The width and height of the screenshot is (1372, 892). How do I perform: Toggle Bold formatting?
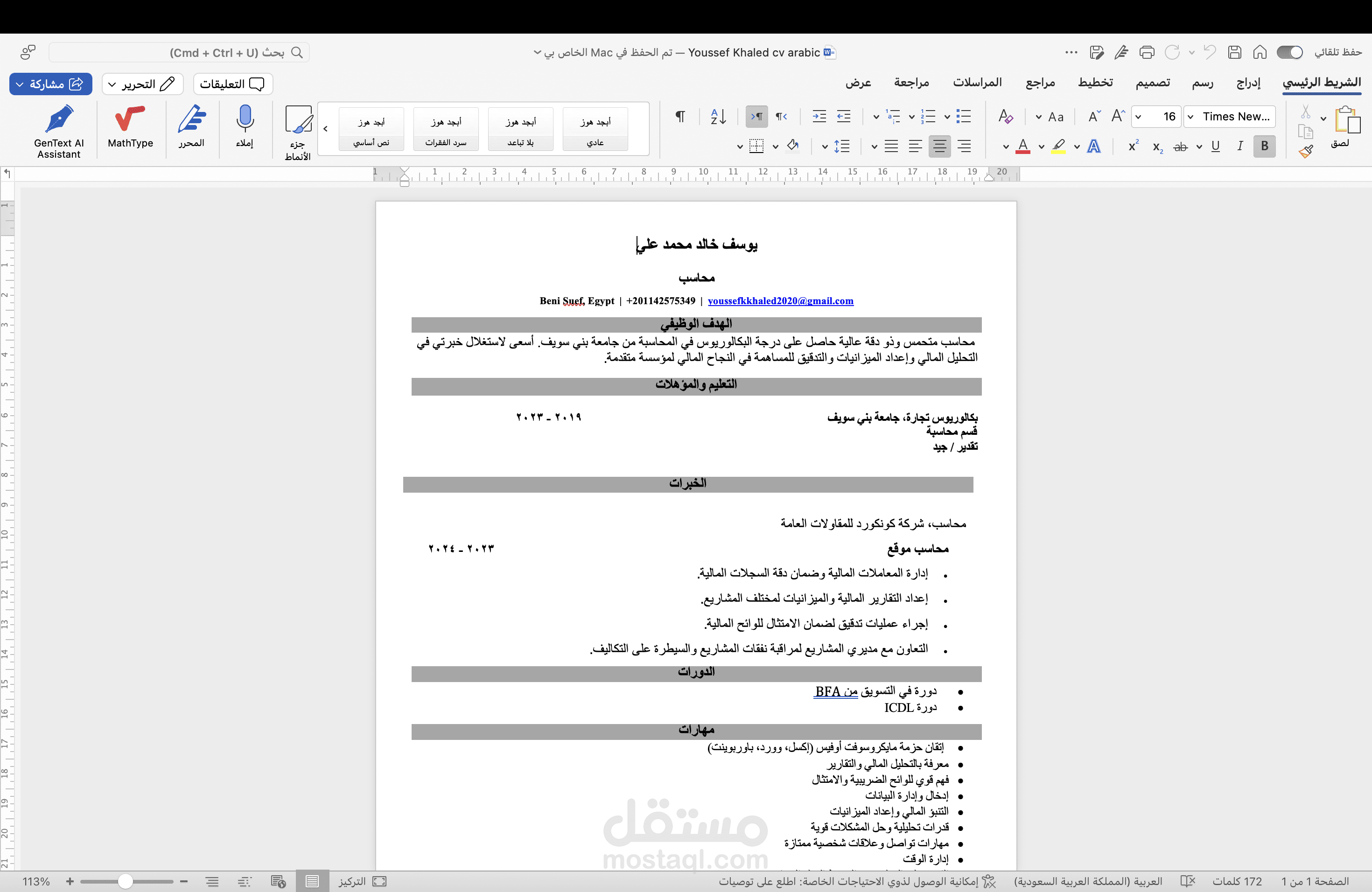click(1264, 146)
